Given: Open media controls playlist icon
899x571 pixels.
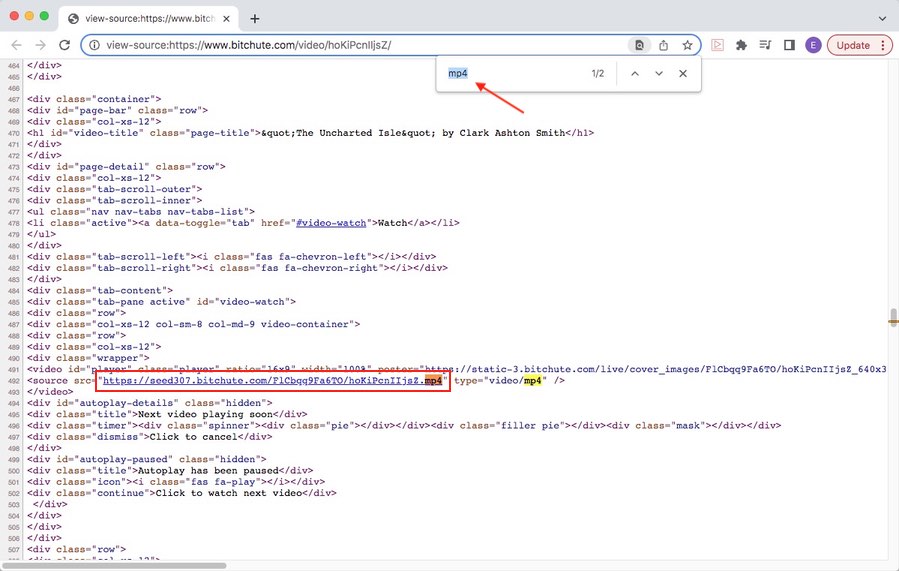Looking at the screenshot, I should tap(765, 45).
